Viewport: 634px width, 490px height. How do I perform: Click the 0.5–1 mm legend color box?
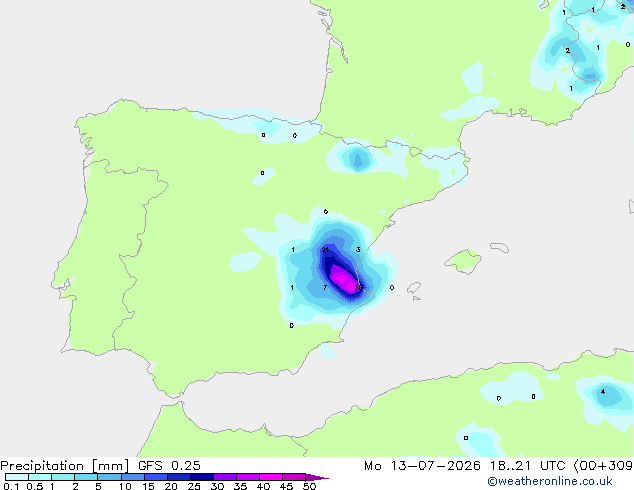(x=40, y=477)
